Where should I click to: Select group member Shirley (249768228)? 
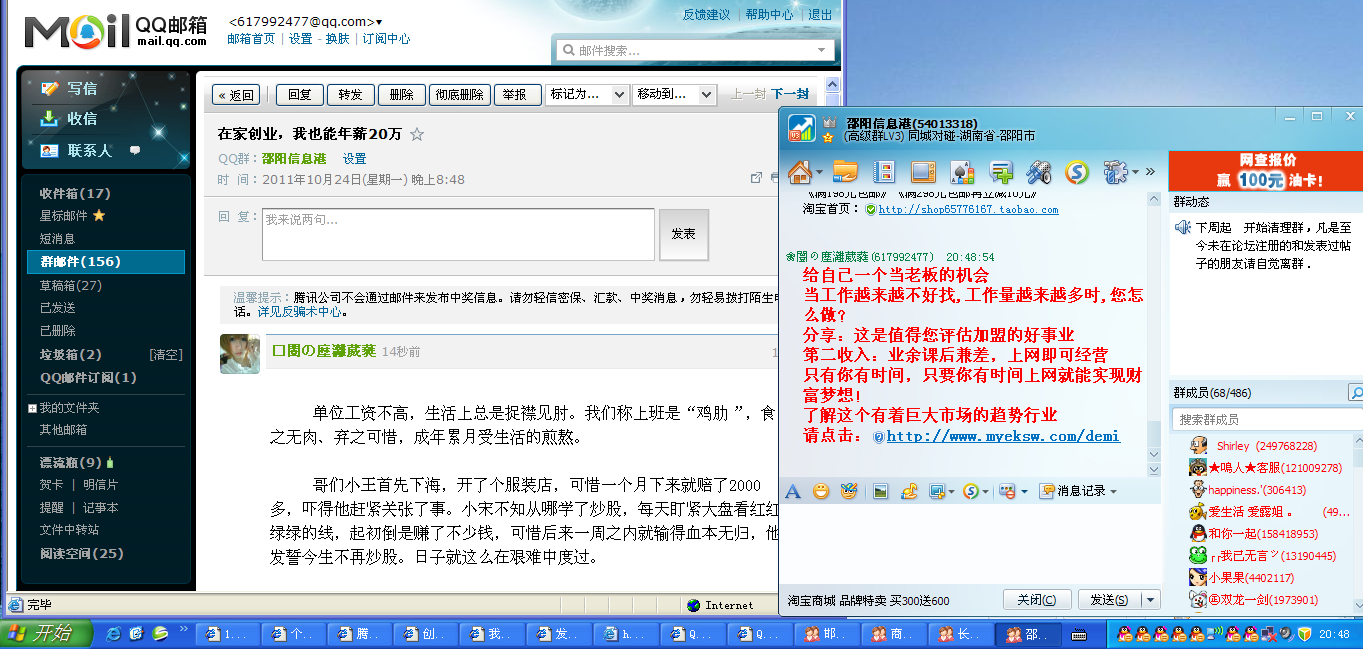coord(1266,446)
